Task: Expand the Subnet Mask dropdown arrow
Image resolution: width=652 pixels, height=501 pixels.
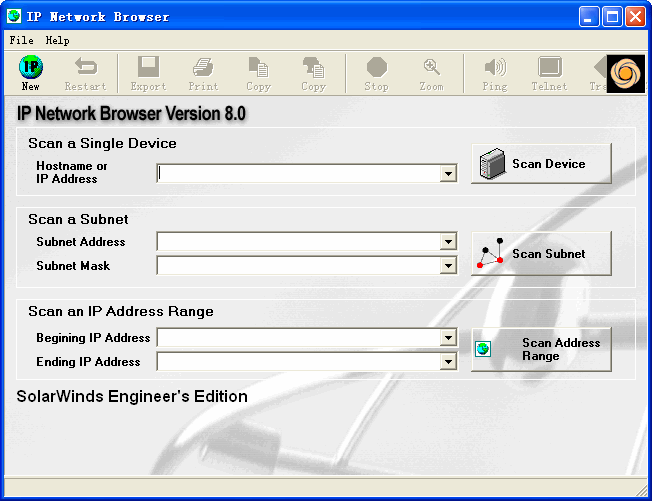Action: click(448, 266)
